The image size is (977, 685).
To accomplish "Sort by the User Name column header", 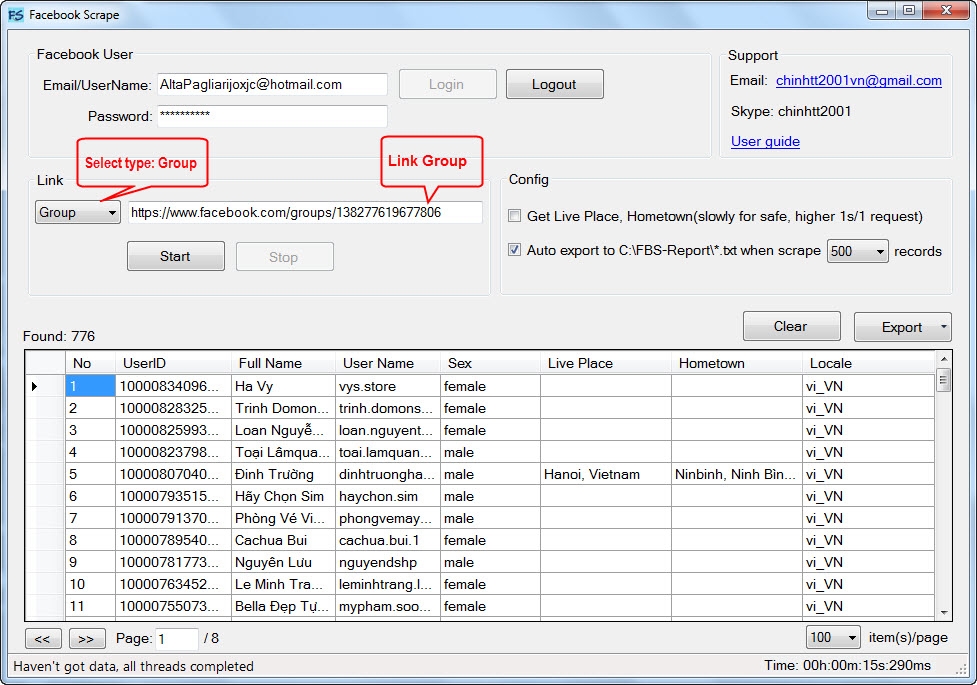I will click(388, 363).
